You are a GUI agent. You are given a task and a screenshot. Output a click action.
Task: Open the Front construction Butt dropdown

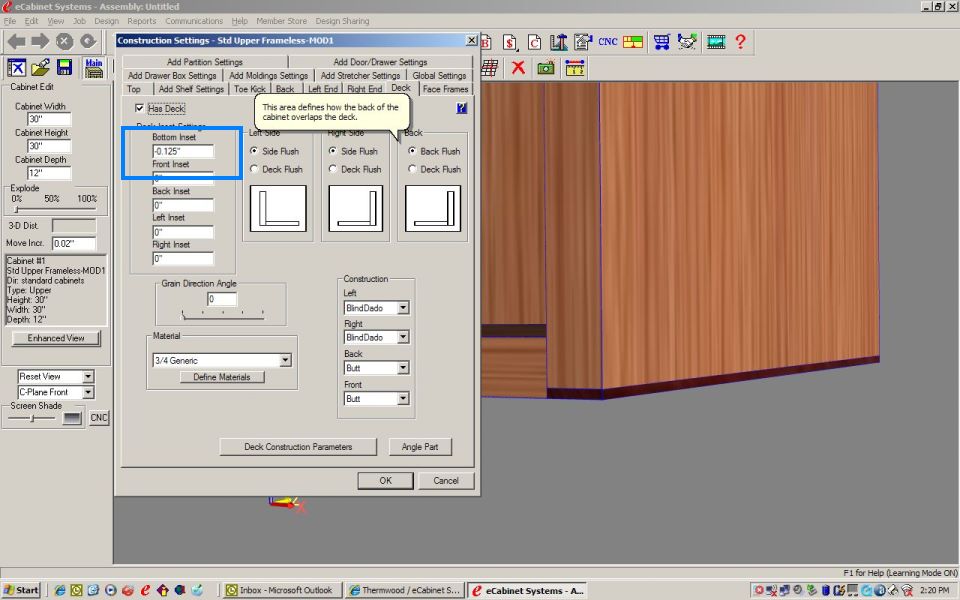click(x=403, y=399)
